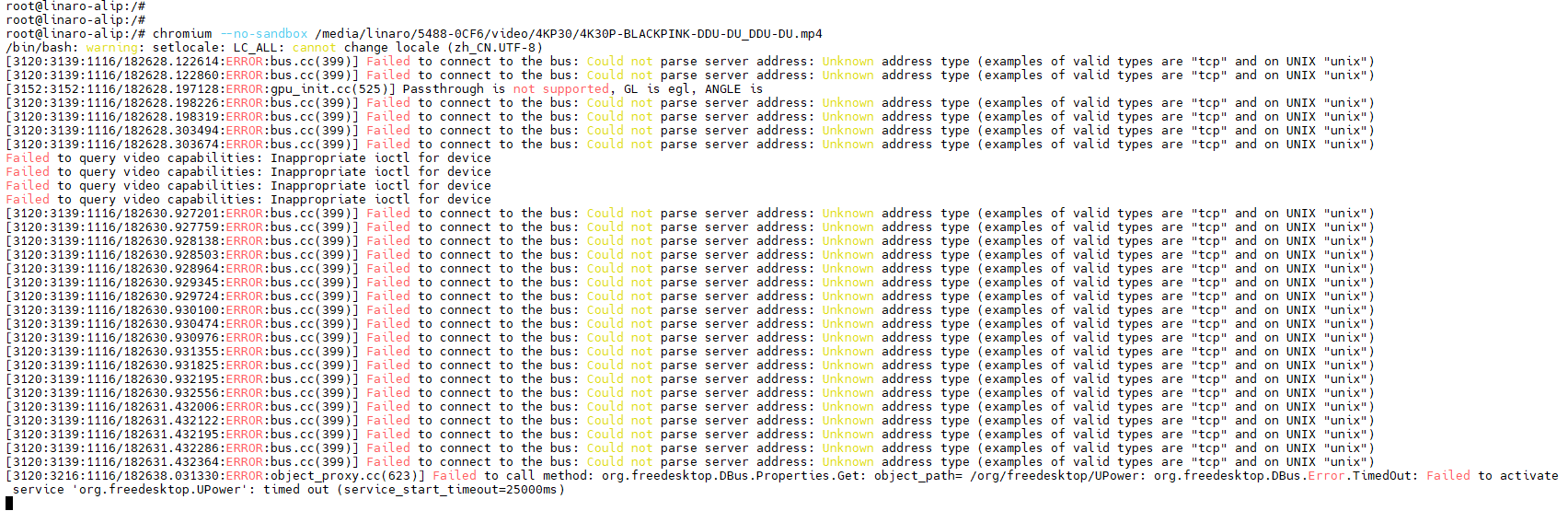Click the org.freedesktop.DBus.Error.TimedOut text
This screenshot has height=511, width=1568.
pos(1285,476)
